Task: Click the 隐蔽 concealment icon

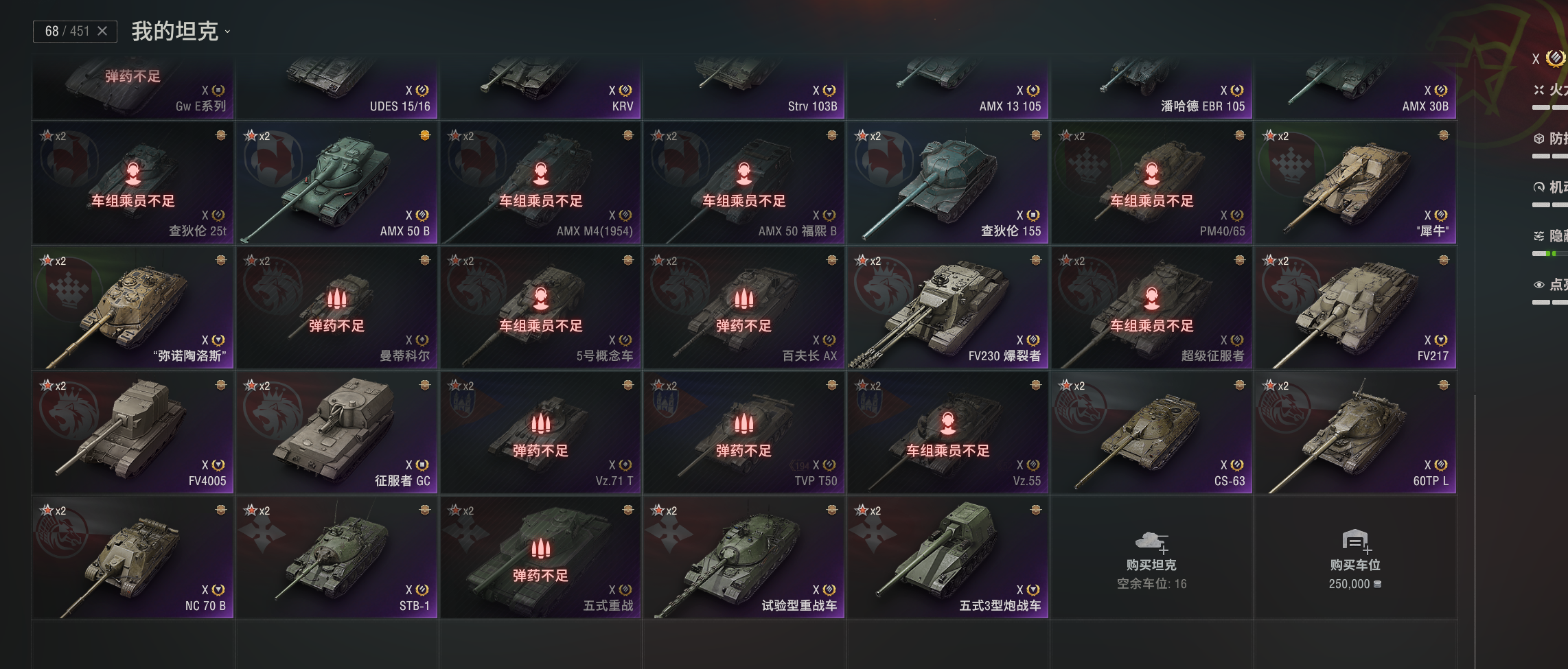Action: pos(1539,236)
